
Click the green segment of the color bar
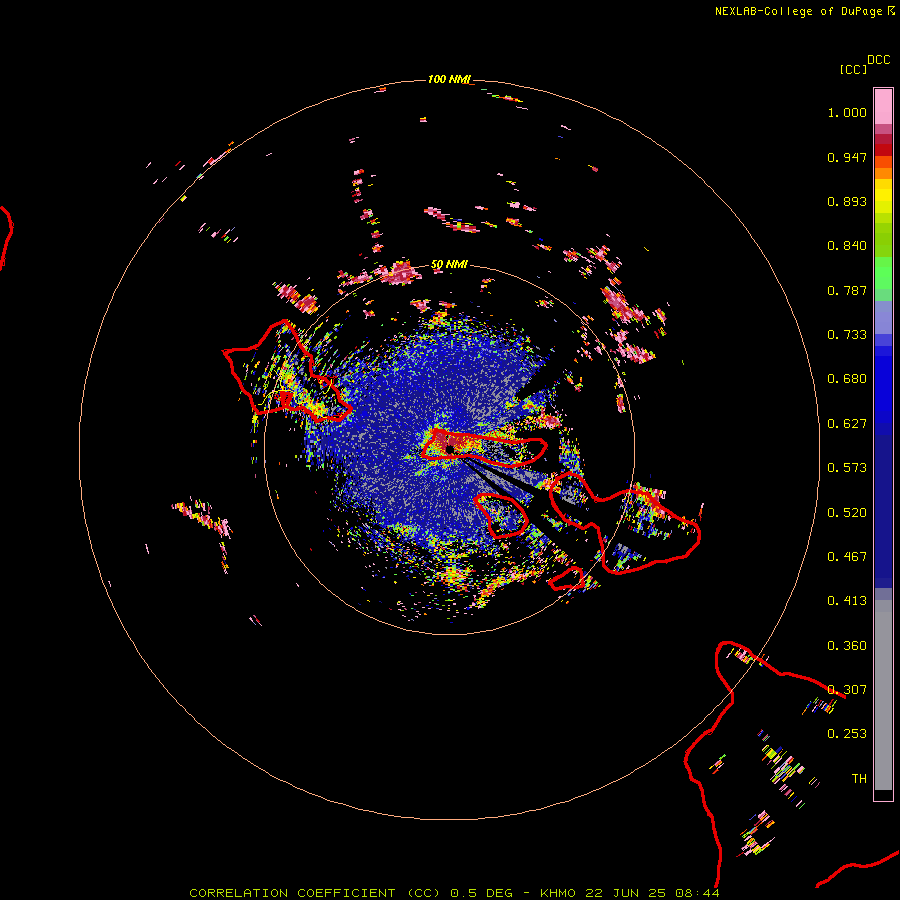(883, 273)
